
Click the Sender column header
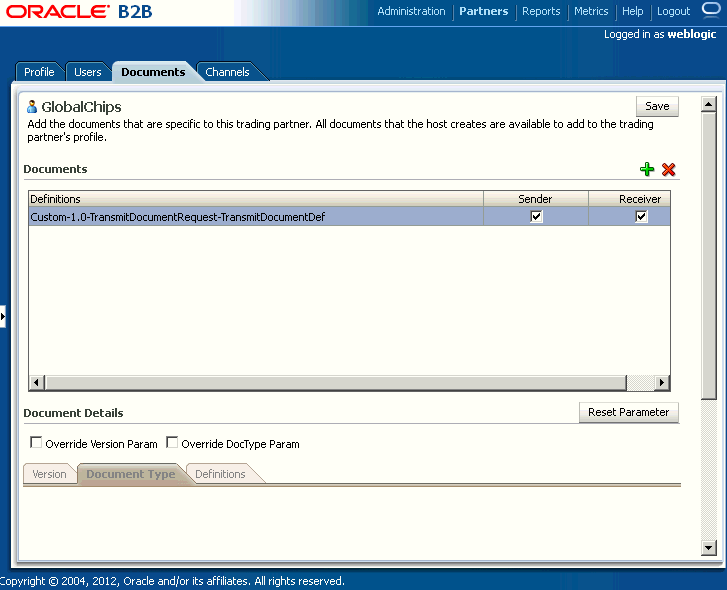(x=536, y=199)
